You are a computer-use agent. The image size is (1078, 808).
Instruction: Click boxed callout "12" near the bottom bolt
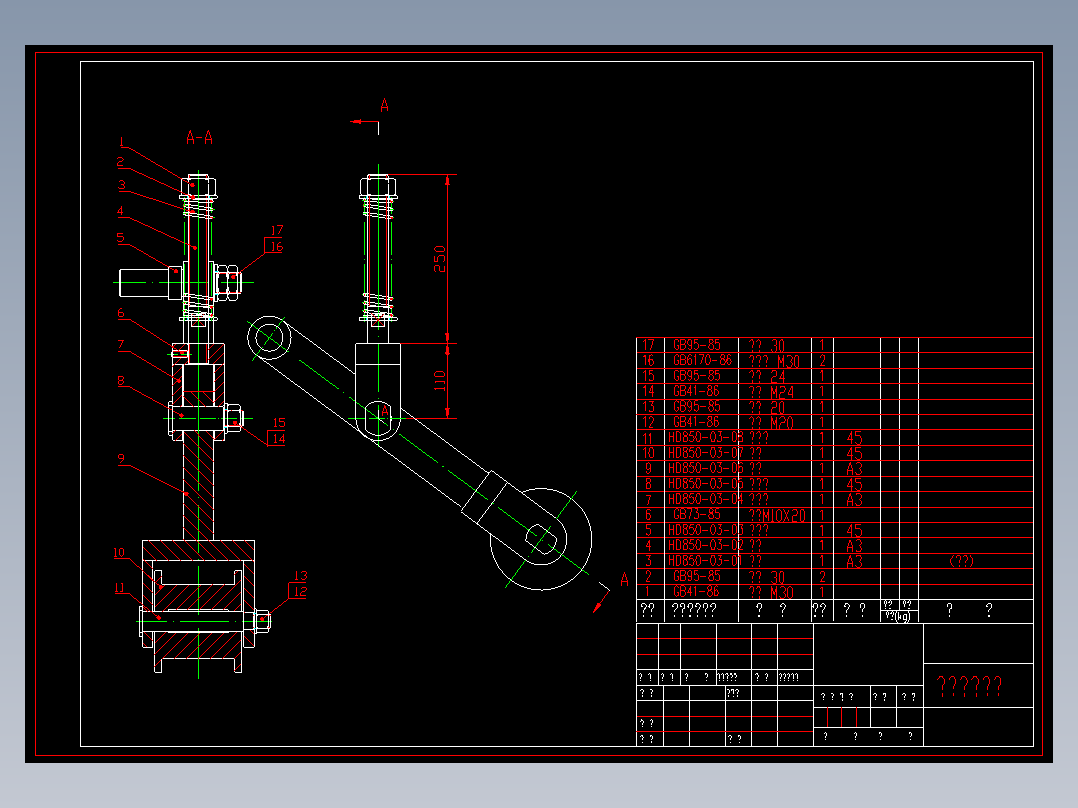pos(298,591)
